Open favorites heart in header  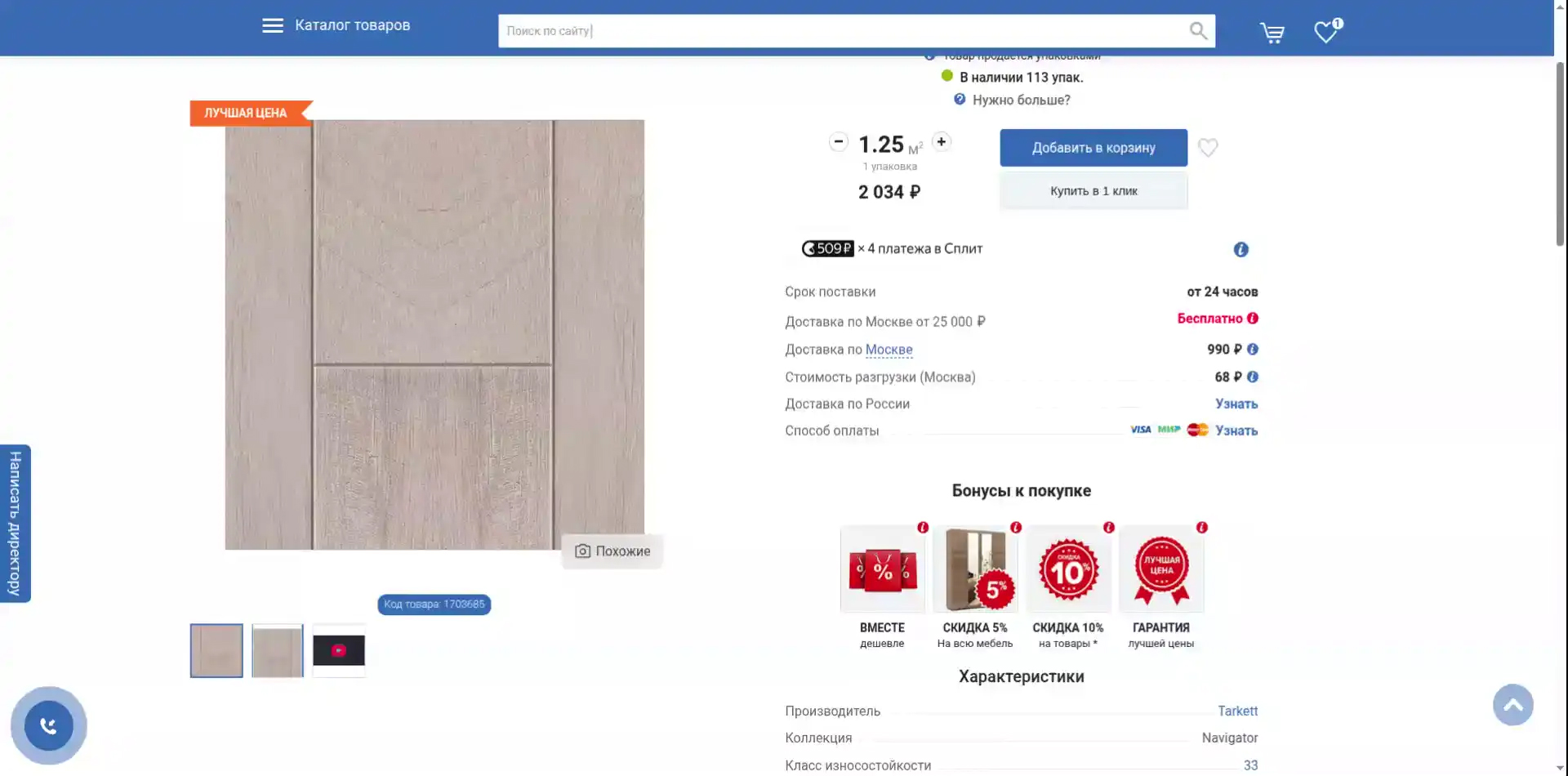1325,32
